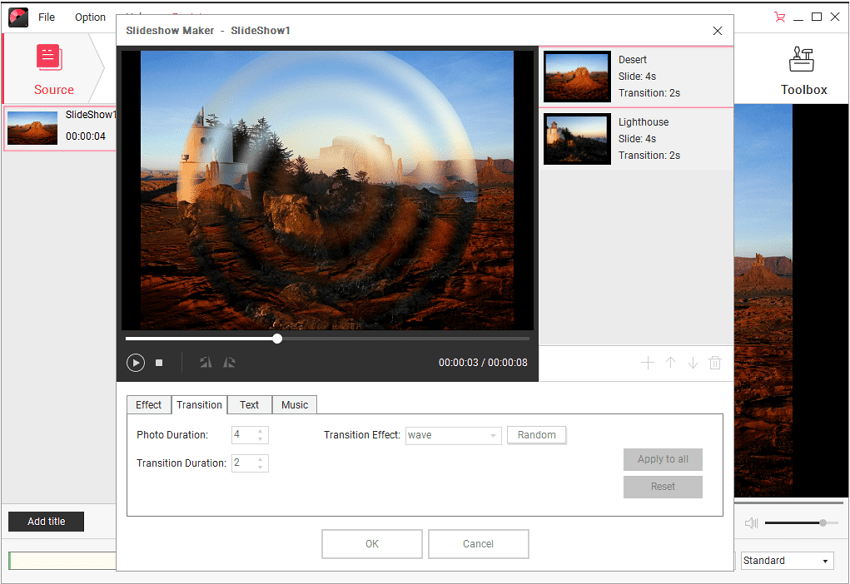
Task: Click the Play button in the preview
Action: (136, 363)
